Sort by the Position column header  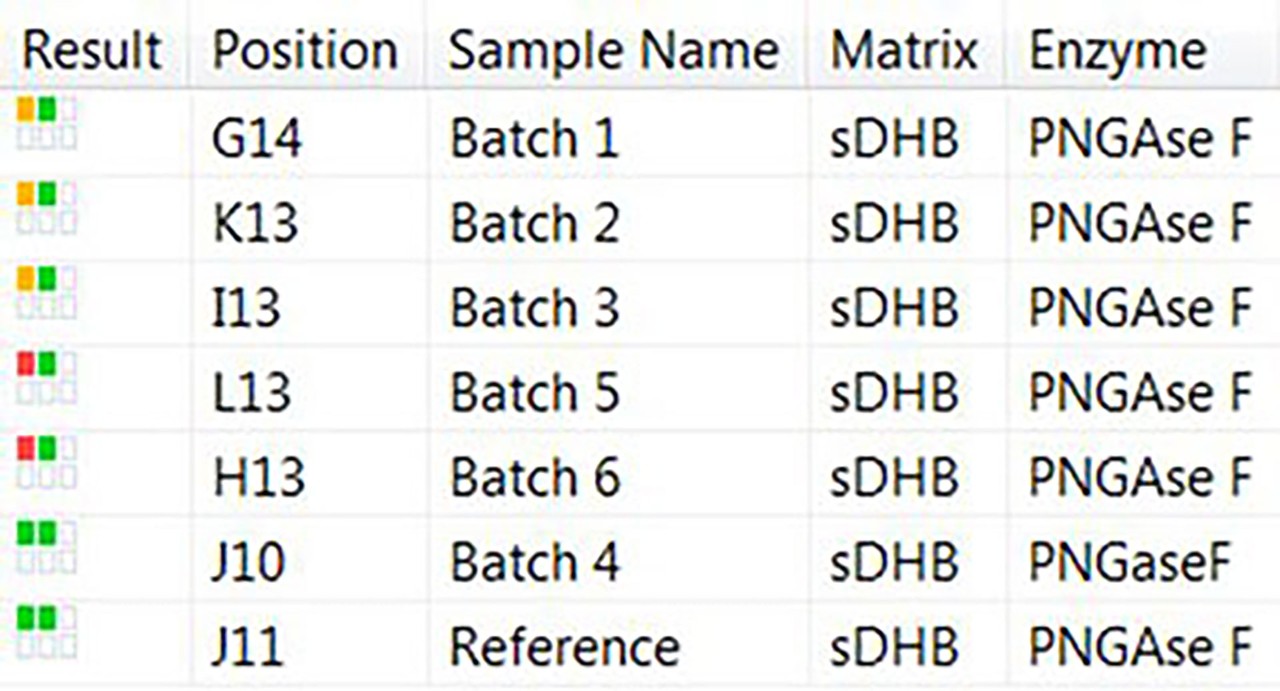[x=303, y=49]
